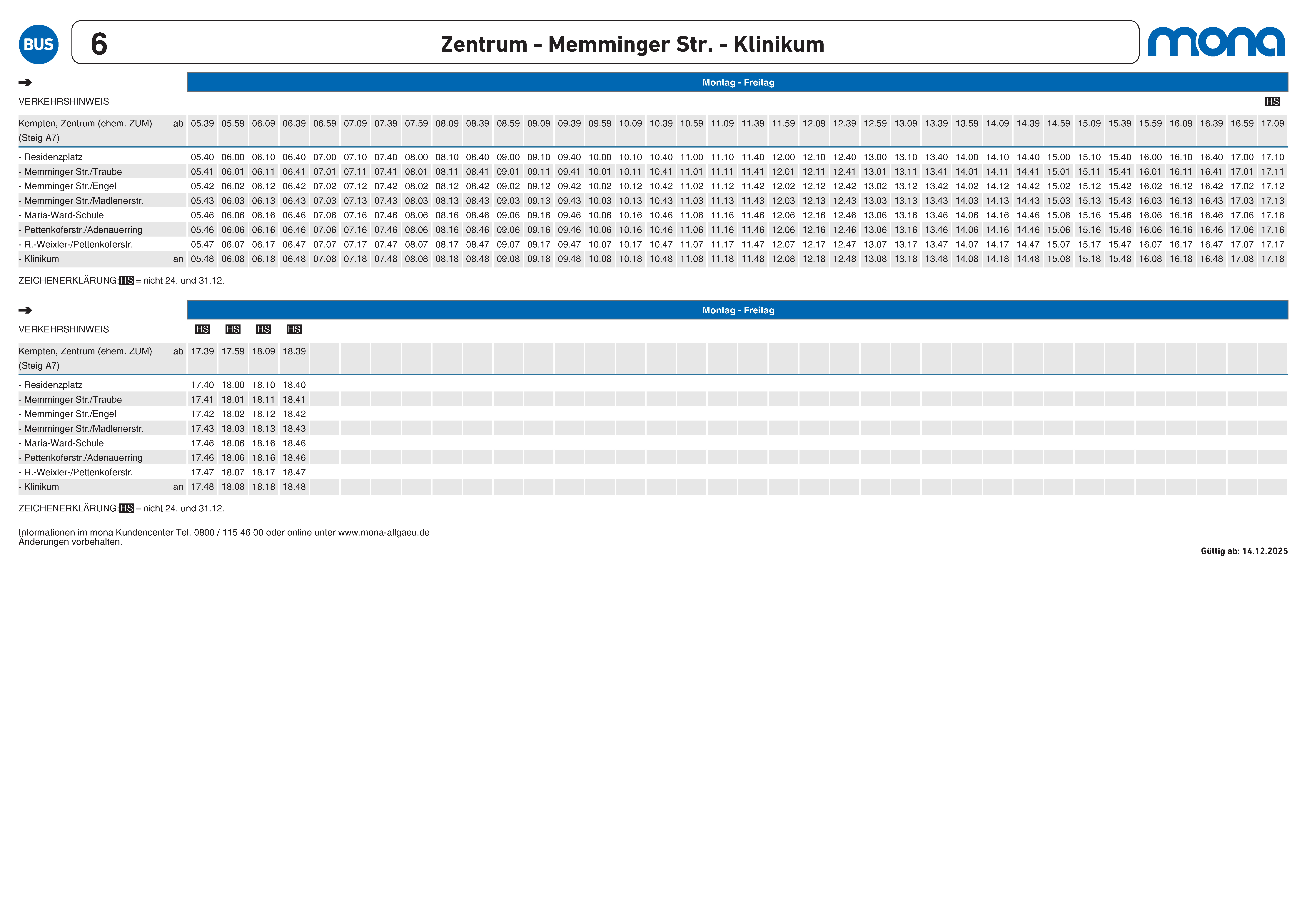
Task: Click the first Montag - Freitag header bar
Action: click(x=738, y=82)
